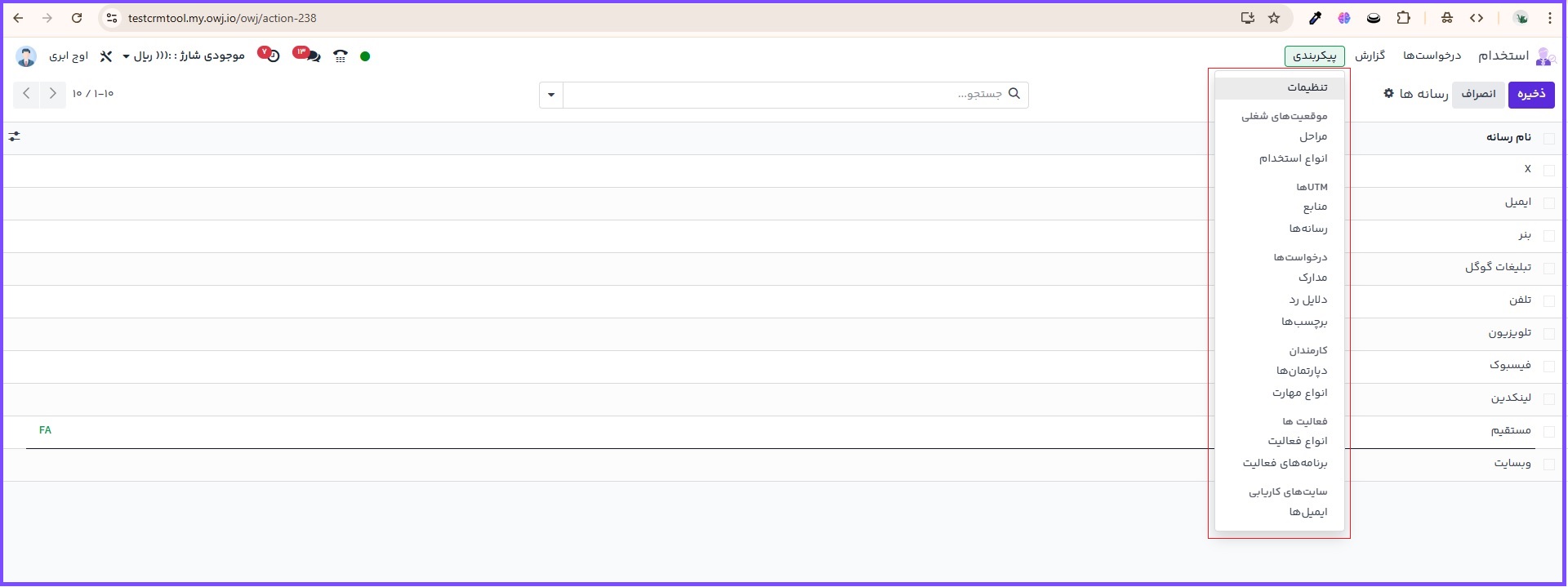Open the column adjust sliders icon

click(15, 137)
